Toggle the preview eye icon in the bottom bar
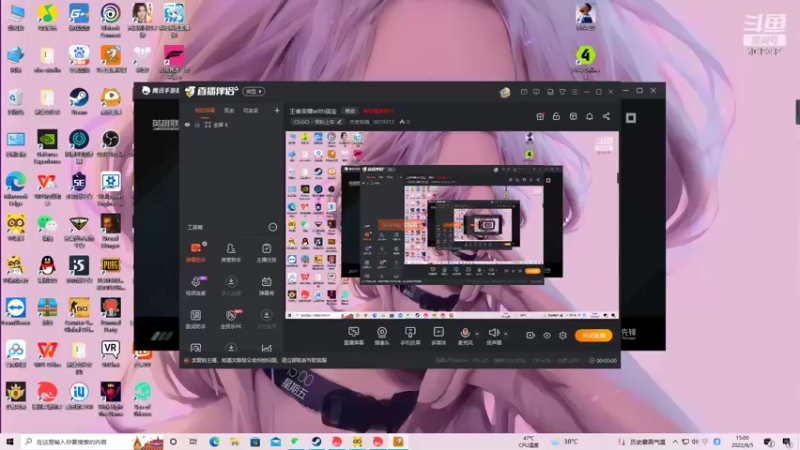800x450 pixels. click(546, 335)
